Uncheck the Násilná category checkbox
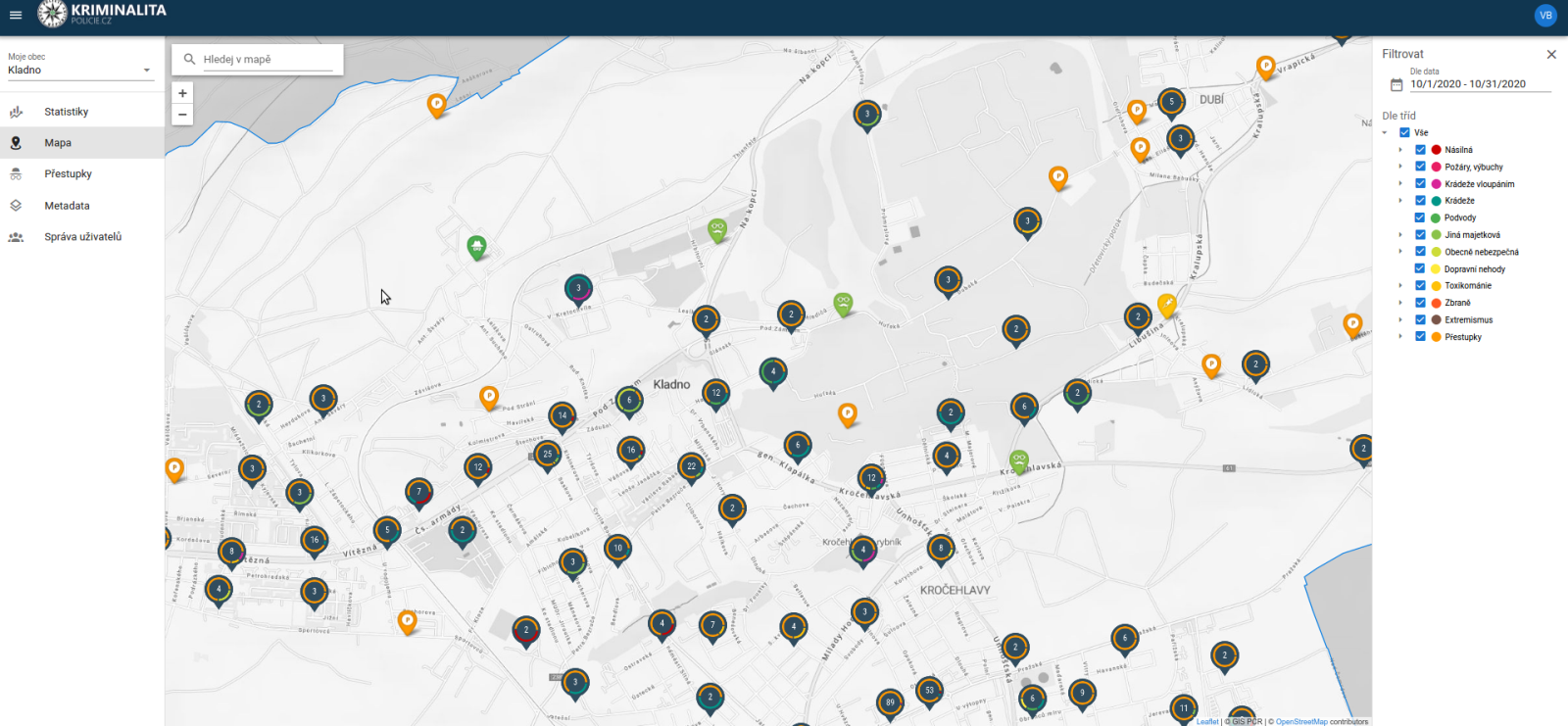 (1420, 150)
